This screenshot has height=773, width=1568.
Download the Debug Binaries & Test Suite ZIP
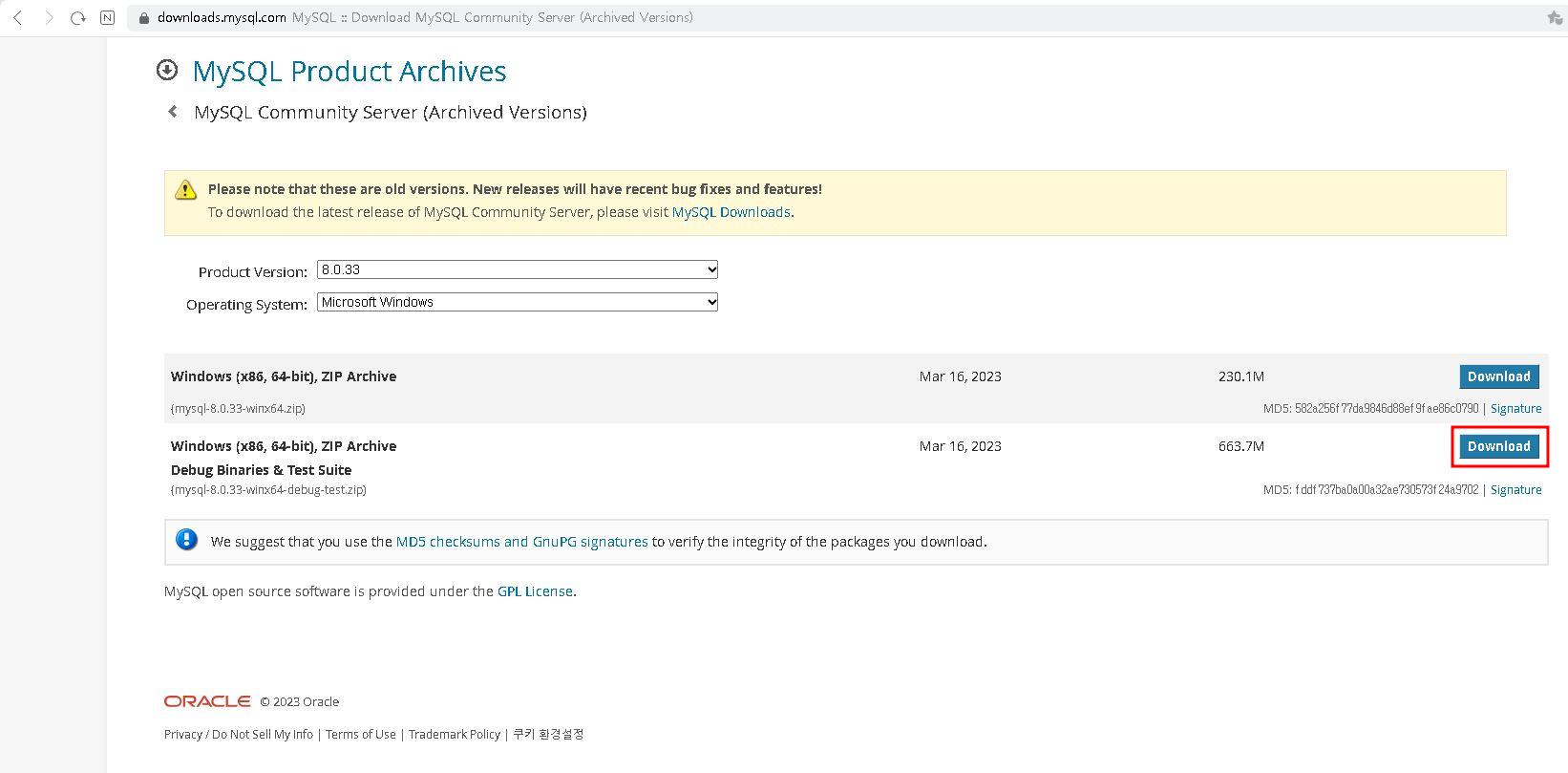pos(1499,446)
